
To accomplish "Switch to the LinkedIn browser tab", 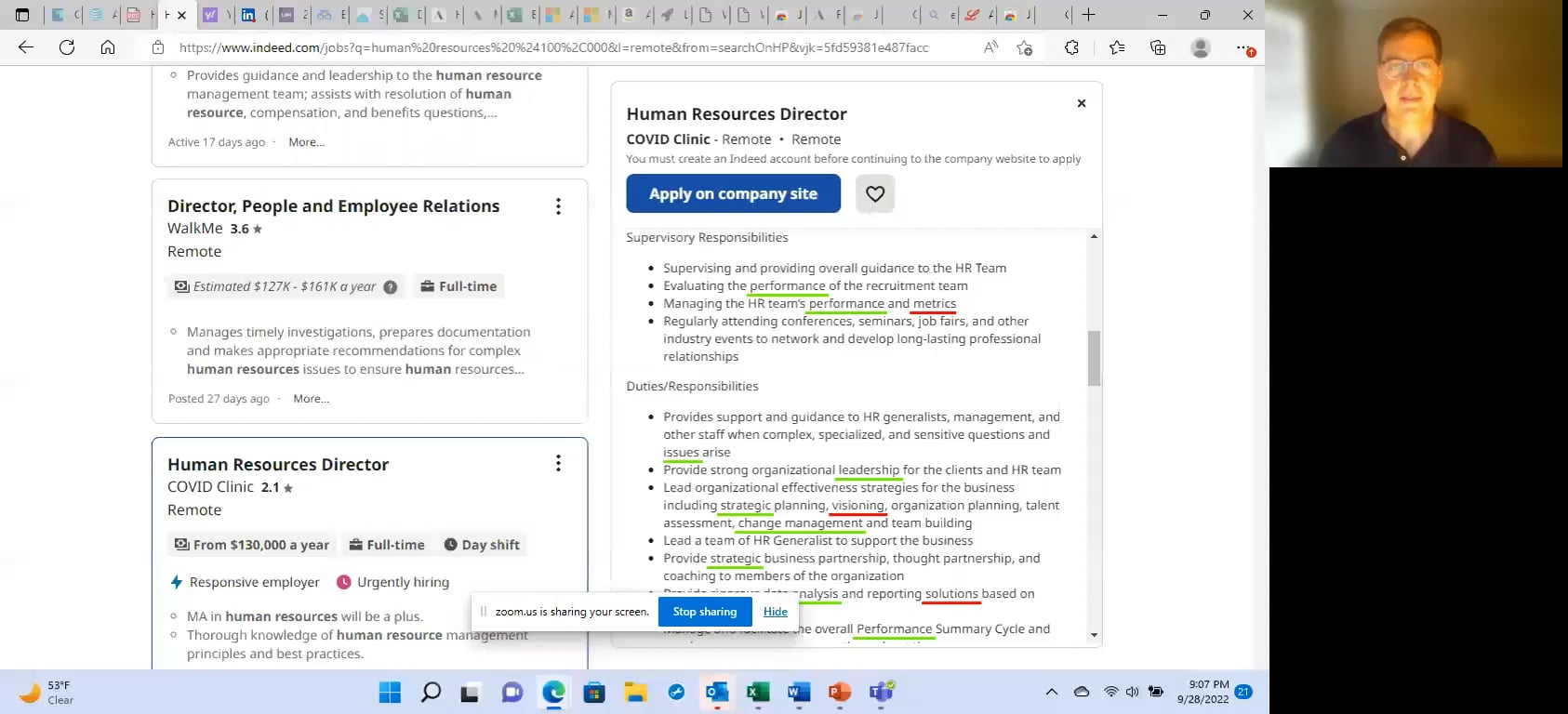I will pos(248,15).
